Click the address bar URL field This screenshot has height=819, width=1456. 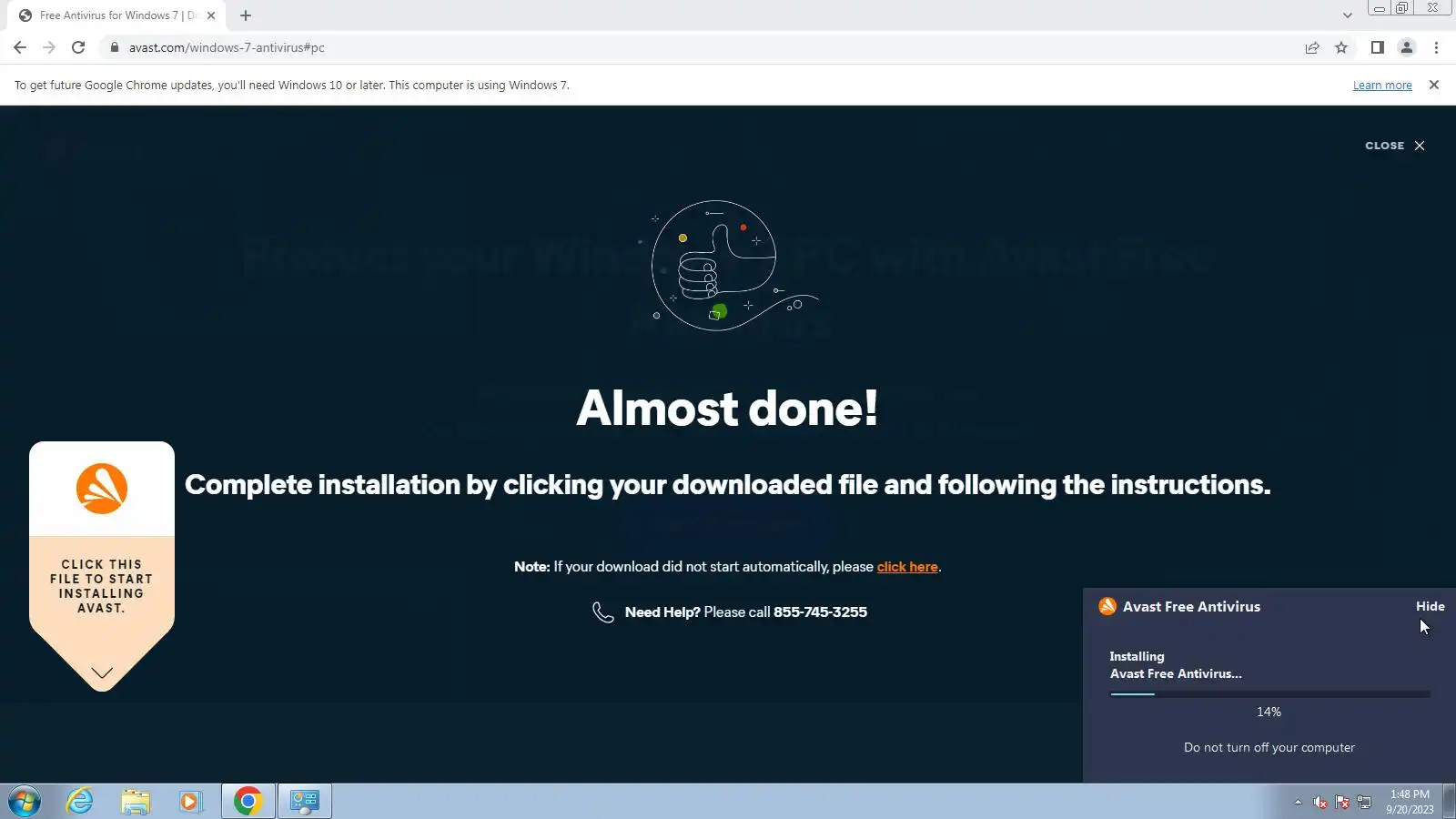701,47
